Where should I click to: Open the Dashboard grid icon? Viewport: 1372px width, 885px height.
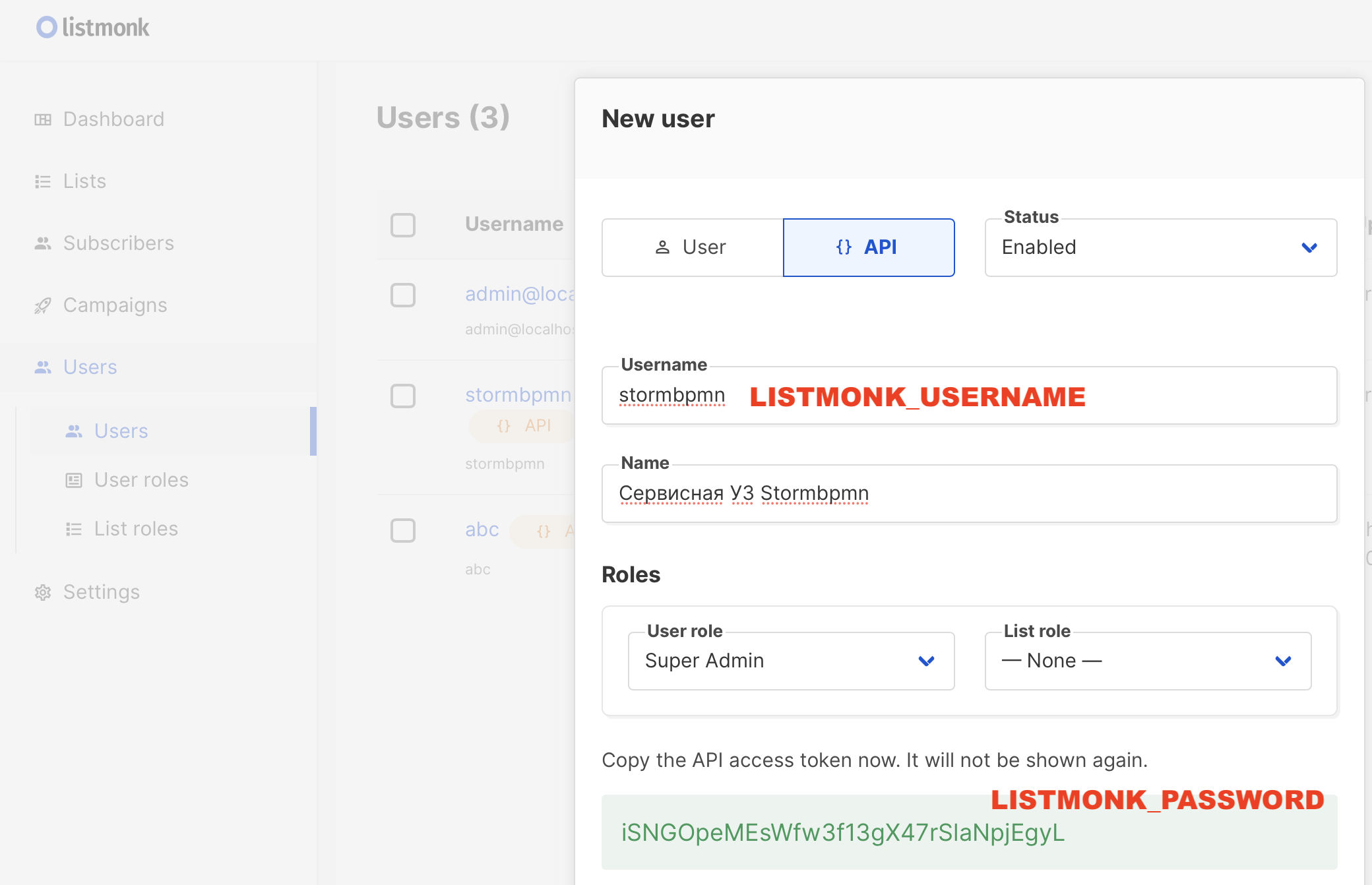pos(43,119)
